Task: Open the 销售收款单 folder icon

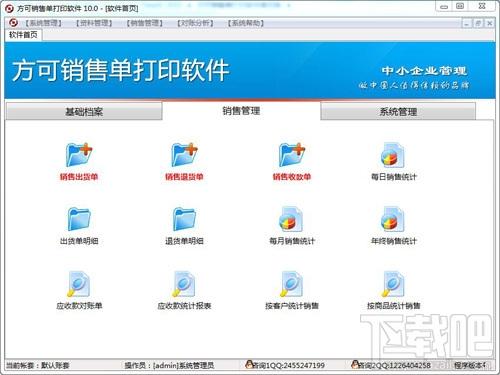Action: point(292,155)
